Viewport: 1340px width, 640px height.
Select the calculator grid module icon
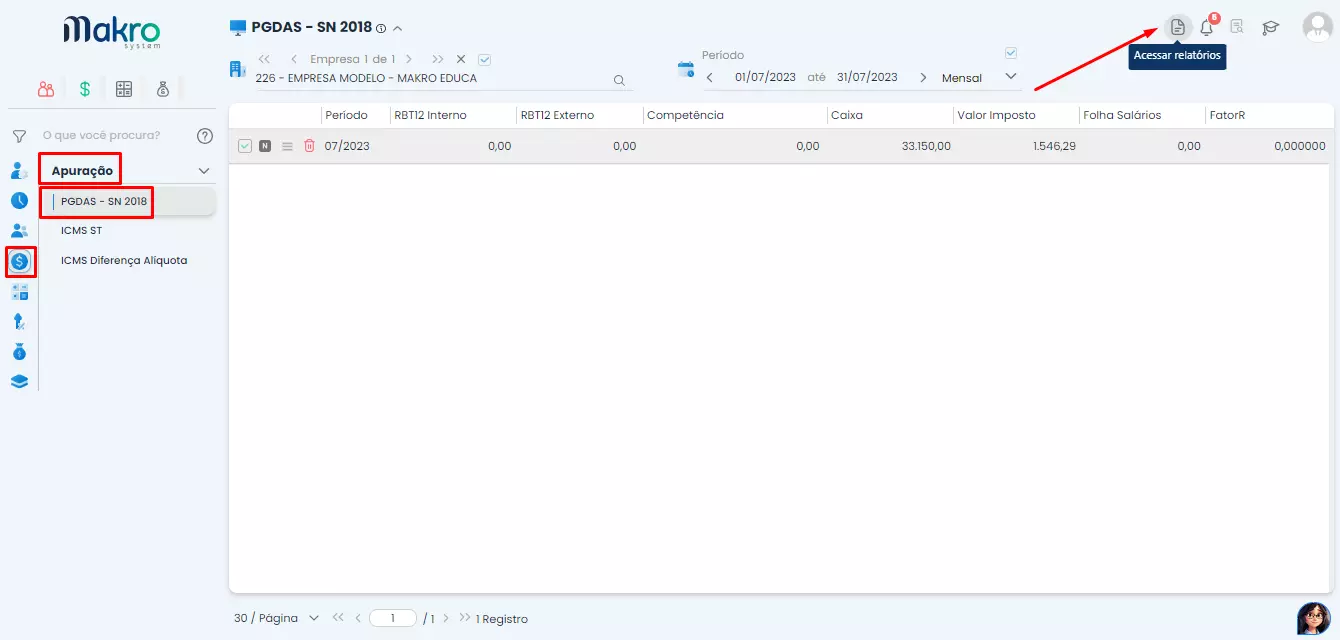pyautogui.click(x=124, y=89)
